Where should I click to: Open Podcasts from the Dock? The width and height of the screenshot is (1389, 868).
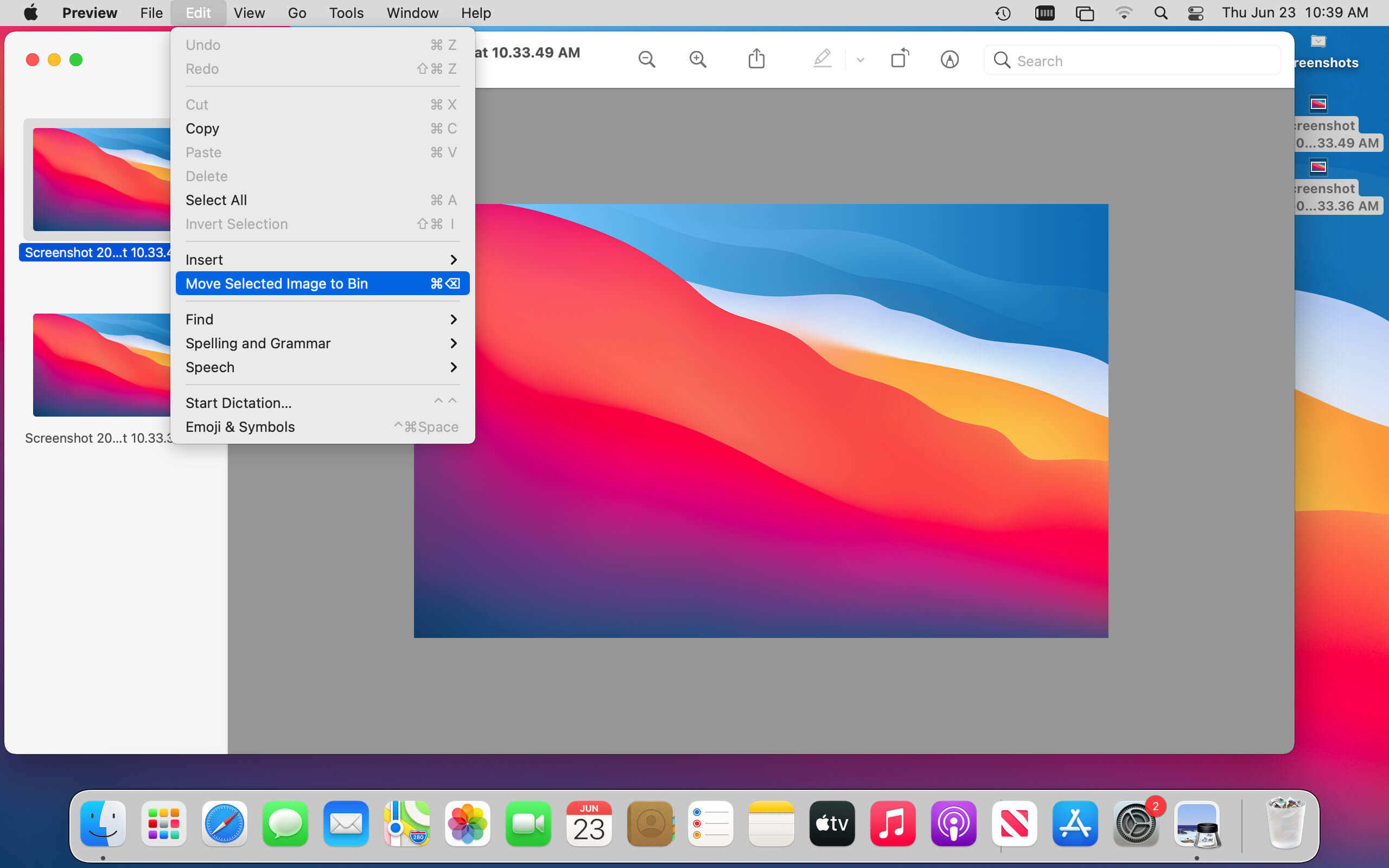pyautogui.click(x=954, y=824)
